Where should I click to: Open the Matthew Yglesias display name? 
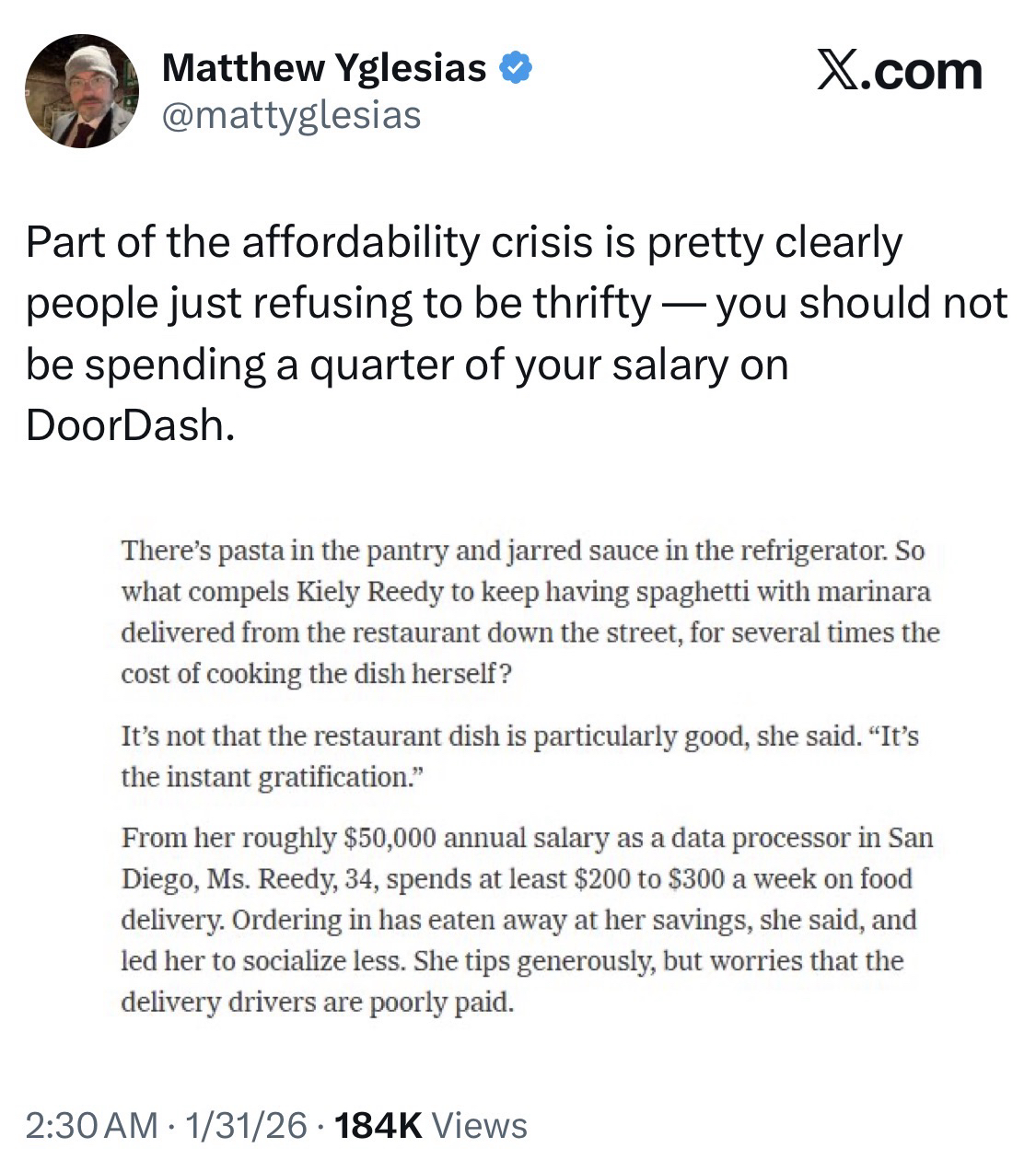click(323, 67)
